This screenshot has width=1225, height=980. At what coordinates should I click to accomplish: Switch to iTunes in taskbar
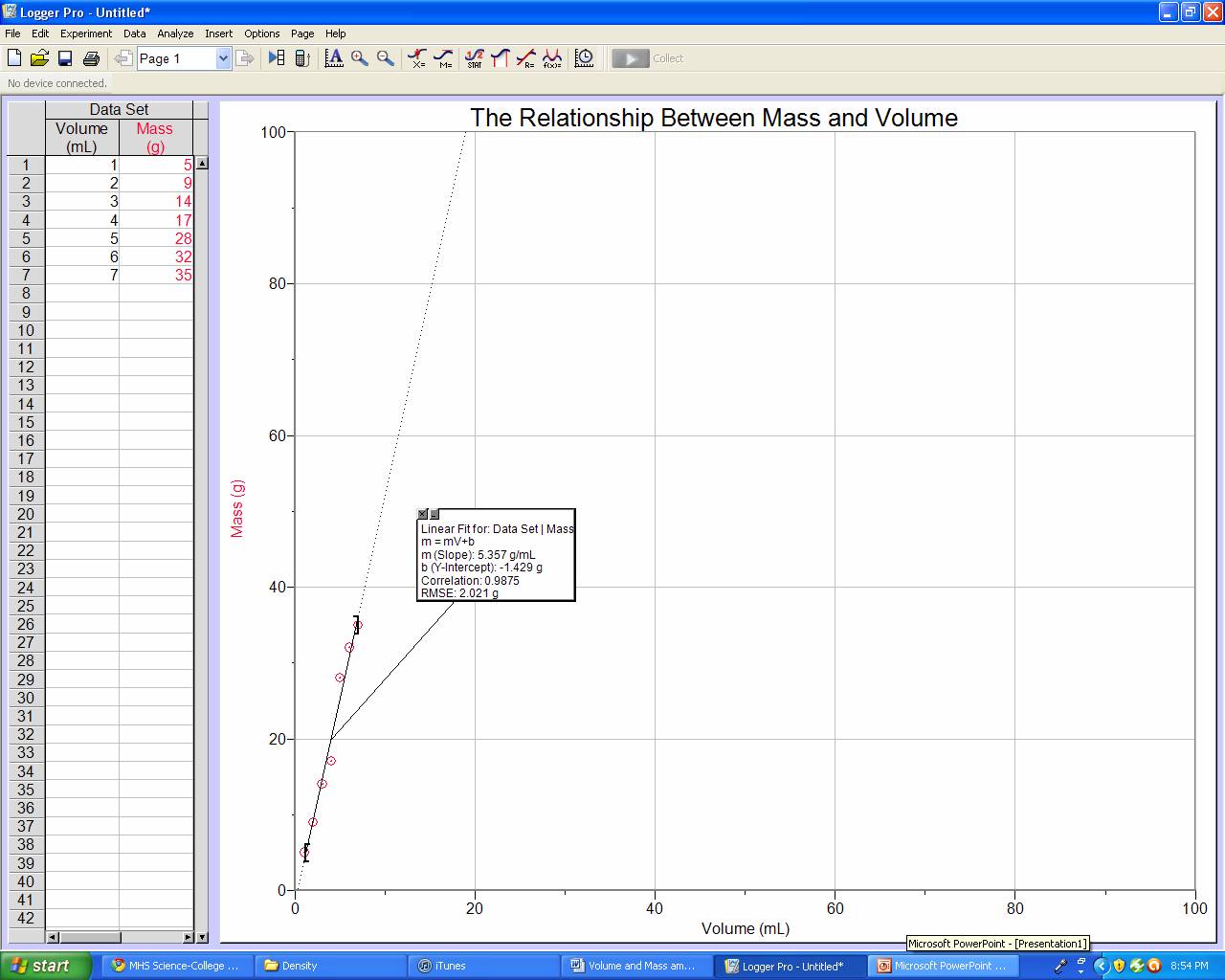point(483,966)
